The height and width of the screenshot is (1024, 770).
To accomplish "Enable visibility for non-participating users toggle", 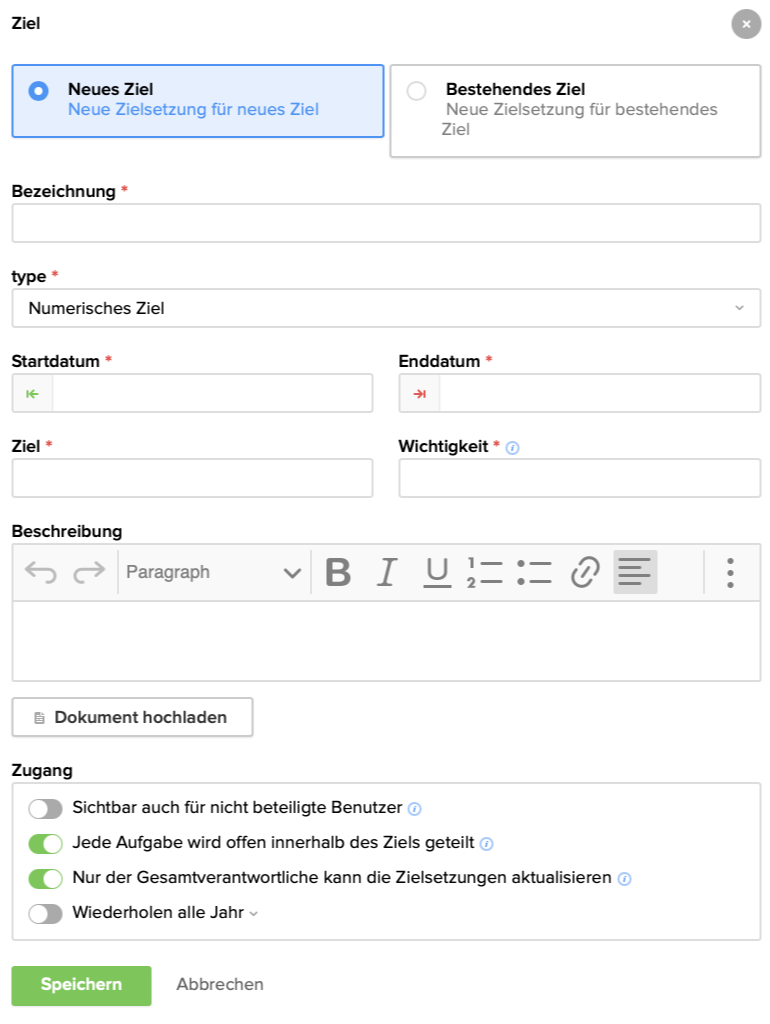I will tap(45, 808).
